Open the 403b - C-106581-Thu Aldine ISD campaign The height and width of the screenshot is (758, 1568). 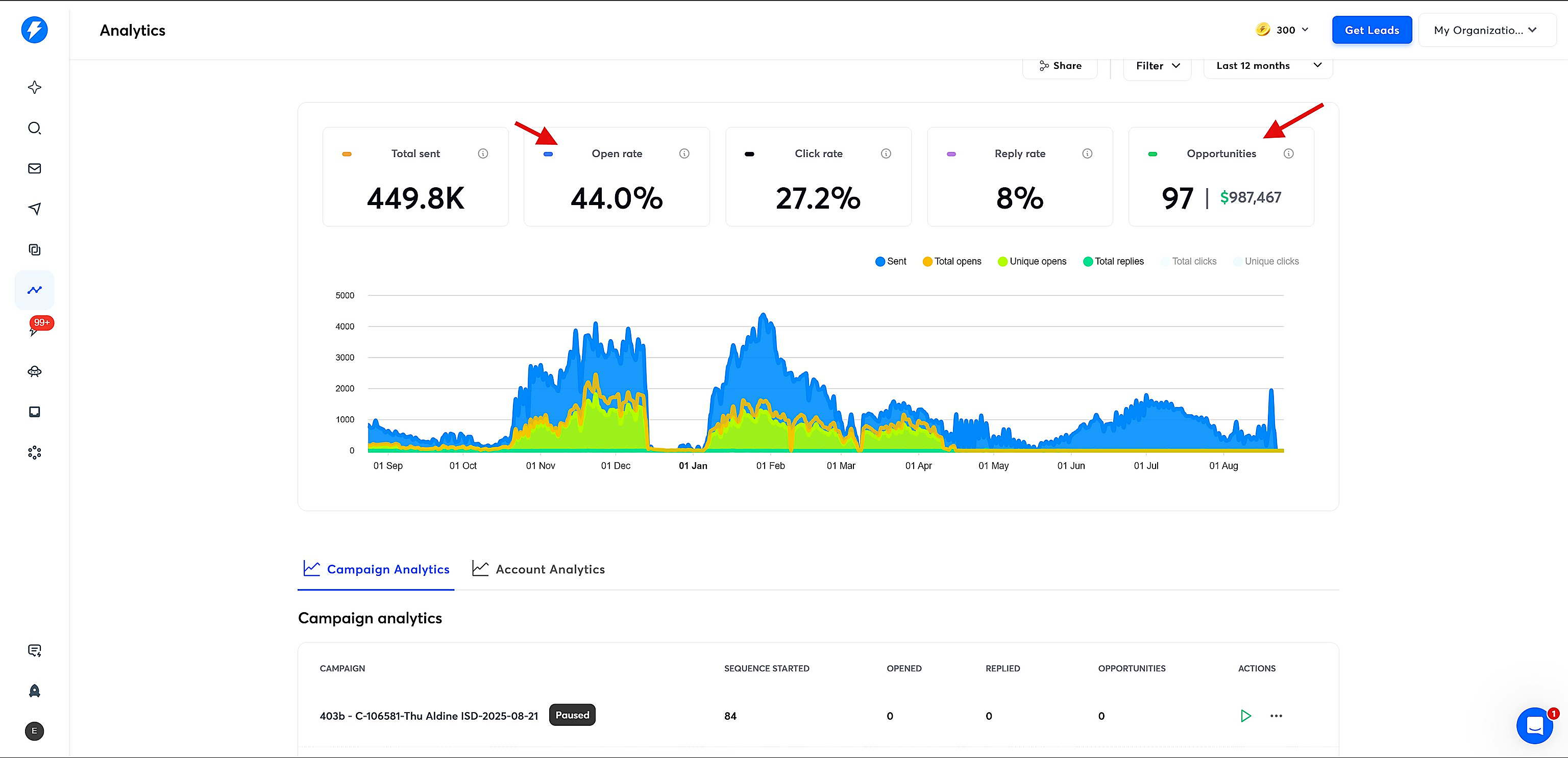click(x=429, y=716)
